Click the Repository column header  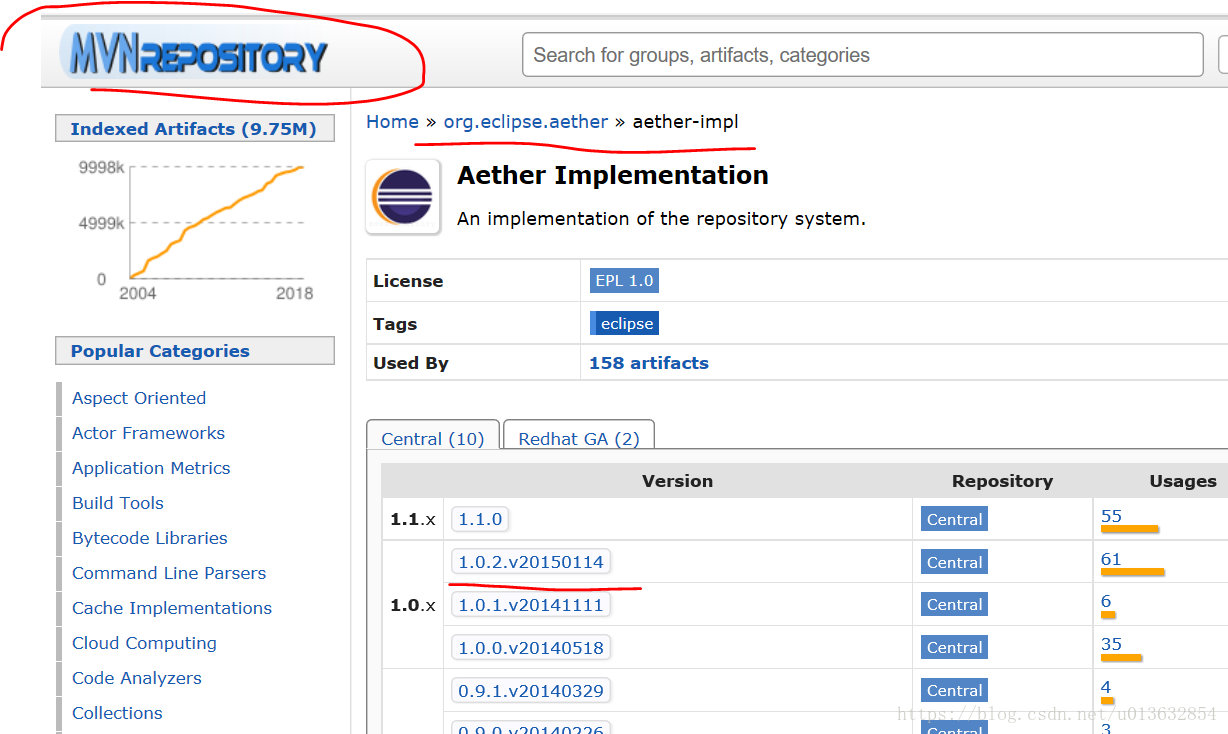pos(1002,481)
